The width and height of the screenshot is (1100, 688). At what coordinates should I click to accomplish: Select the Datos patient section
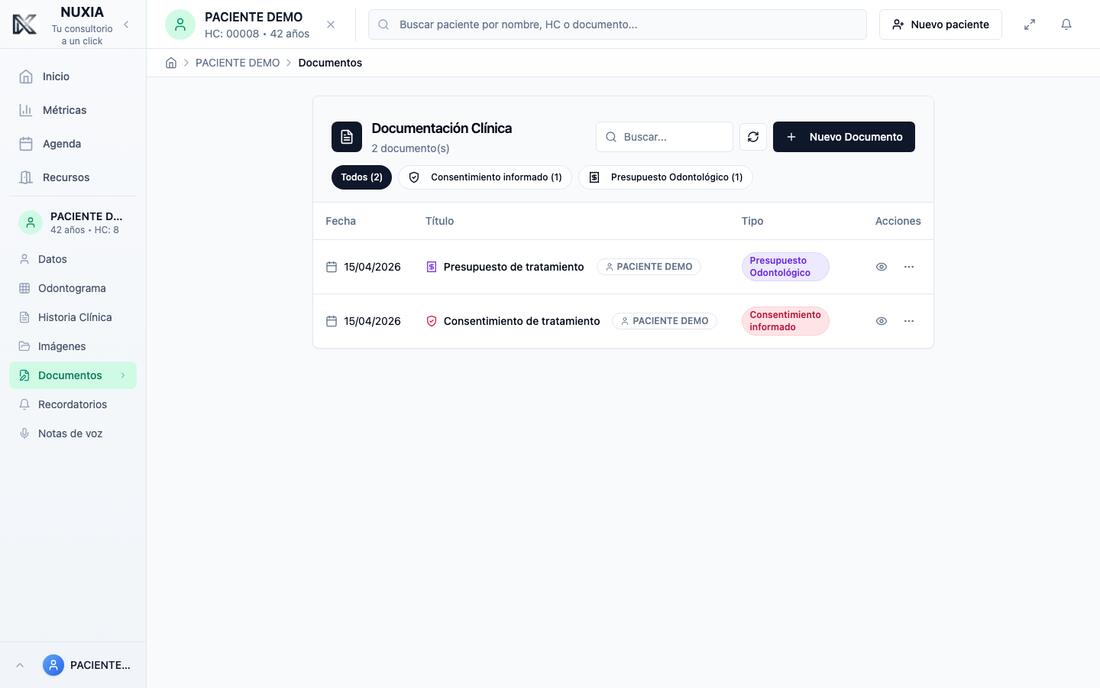pos(72,259)
